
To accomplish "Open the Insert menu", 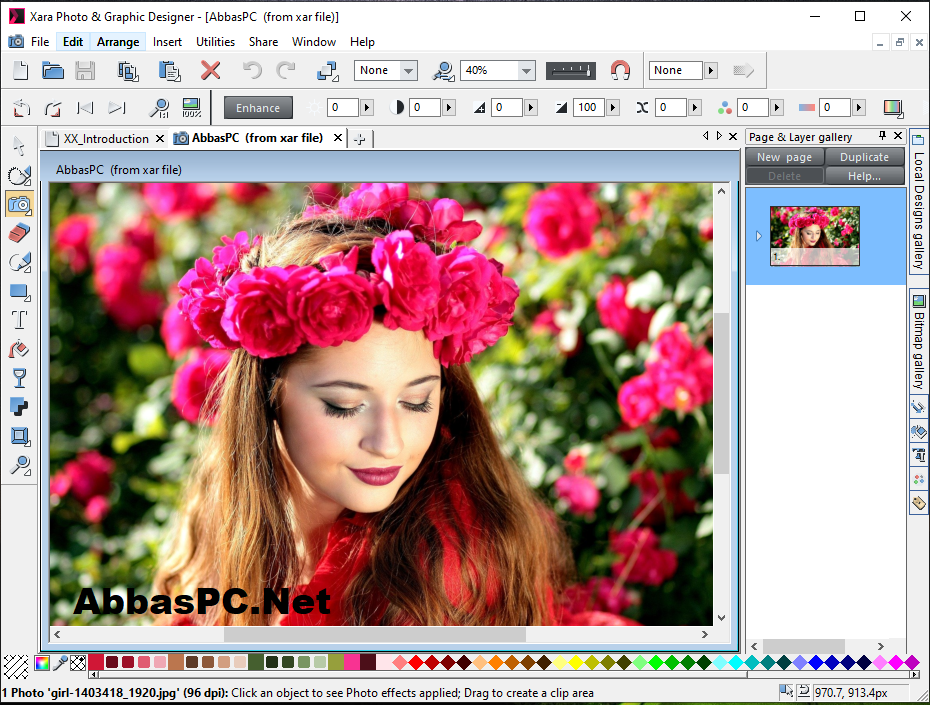I will point(167,42).
